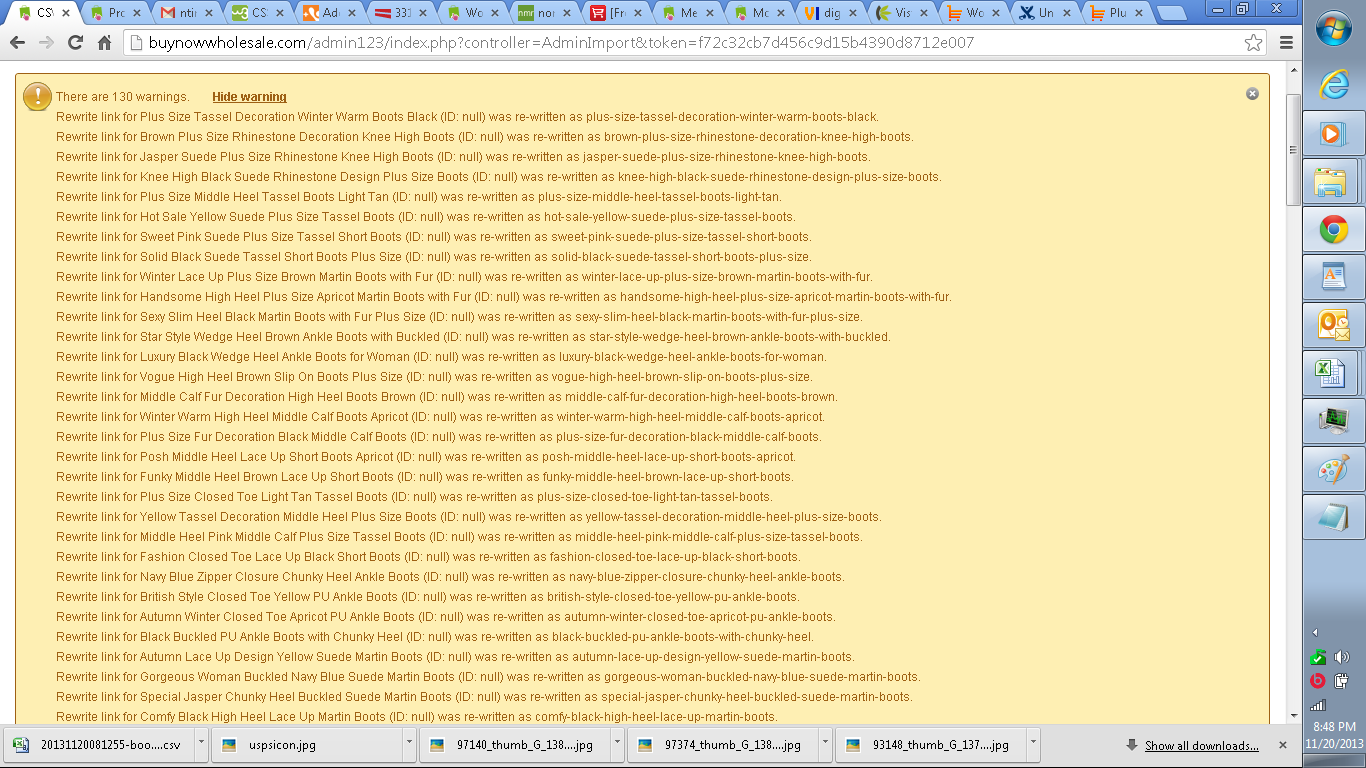Launch Internet Explorer from the taskbar

point(1334,84)
